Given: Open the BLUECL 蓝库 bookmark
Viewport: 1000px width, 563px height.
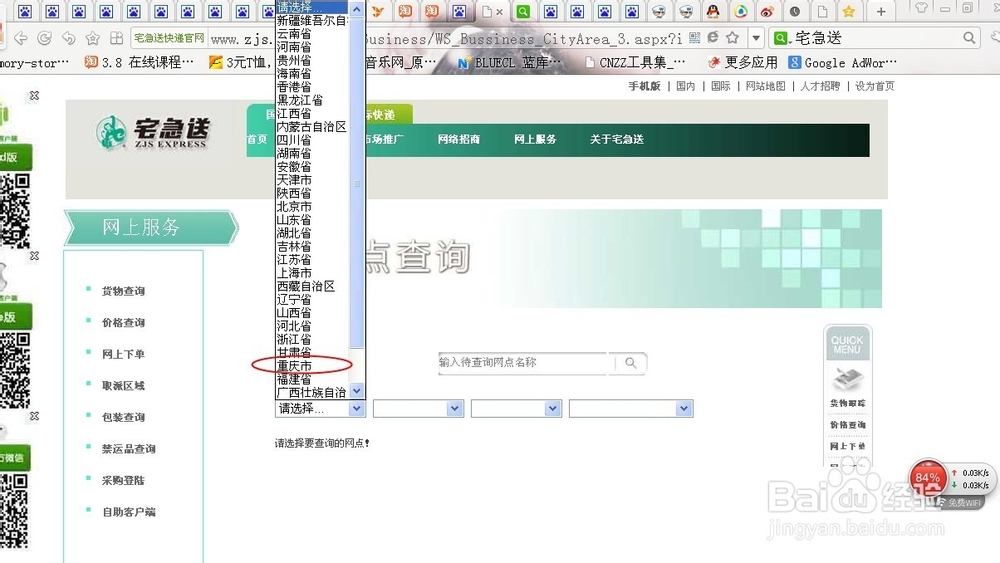Looking at the screenshot, I should pyautogui.click(x=508, y=62).
